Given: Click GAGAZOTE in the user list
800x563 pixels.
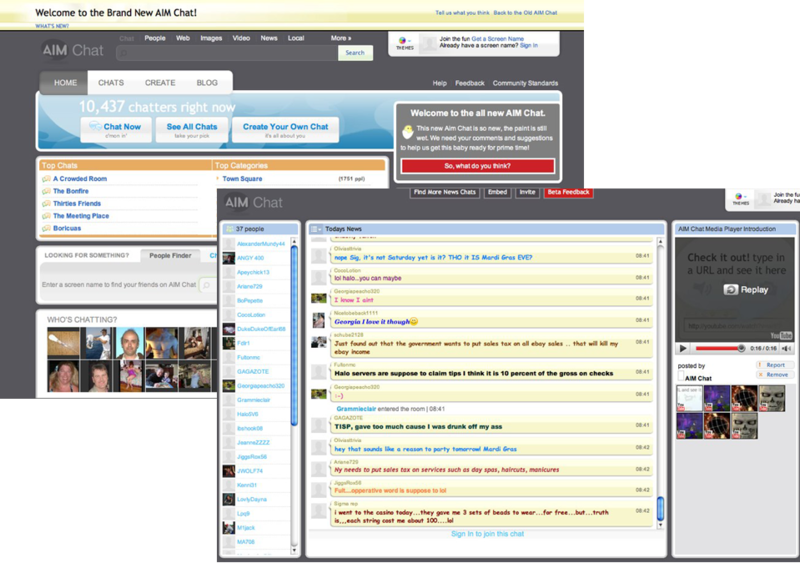Looking at the screenshot, I should pos(253,372).
